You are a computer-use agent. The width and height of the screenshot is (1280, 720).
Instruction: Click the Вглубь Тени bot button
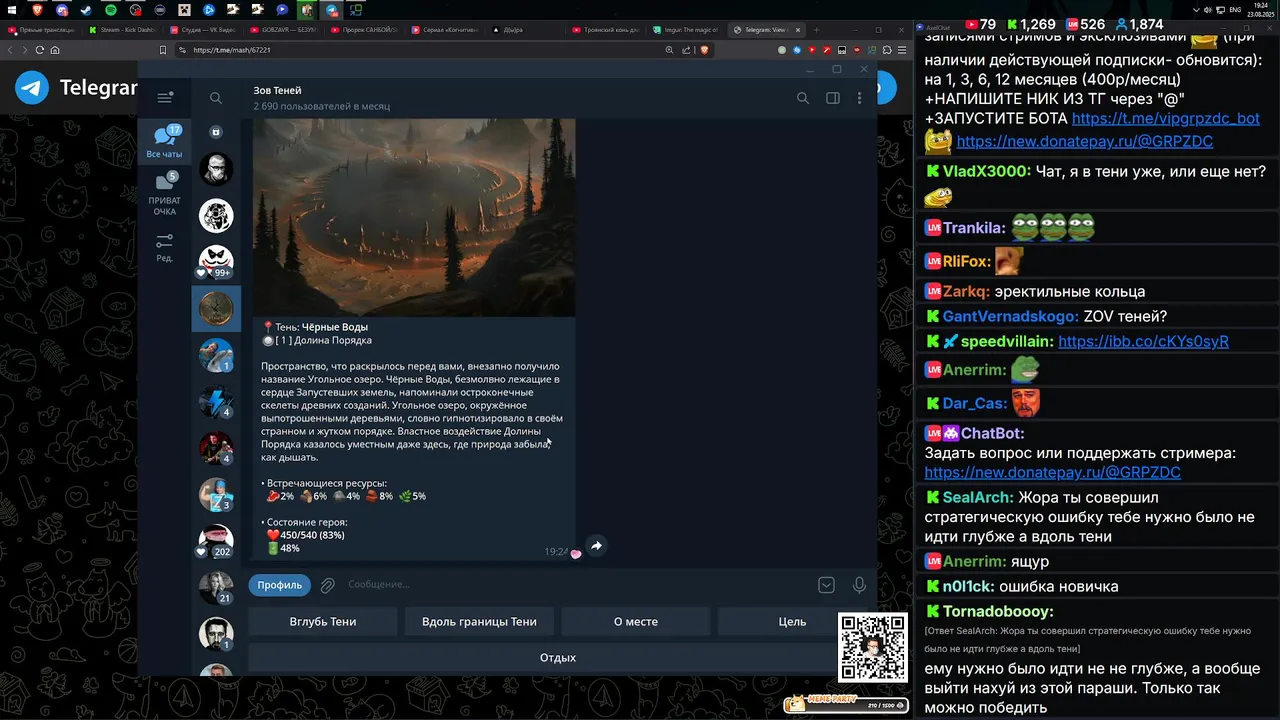[323, 622]
